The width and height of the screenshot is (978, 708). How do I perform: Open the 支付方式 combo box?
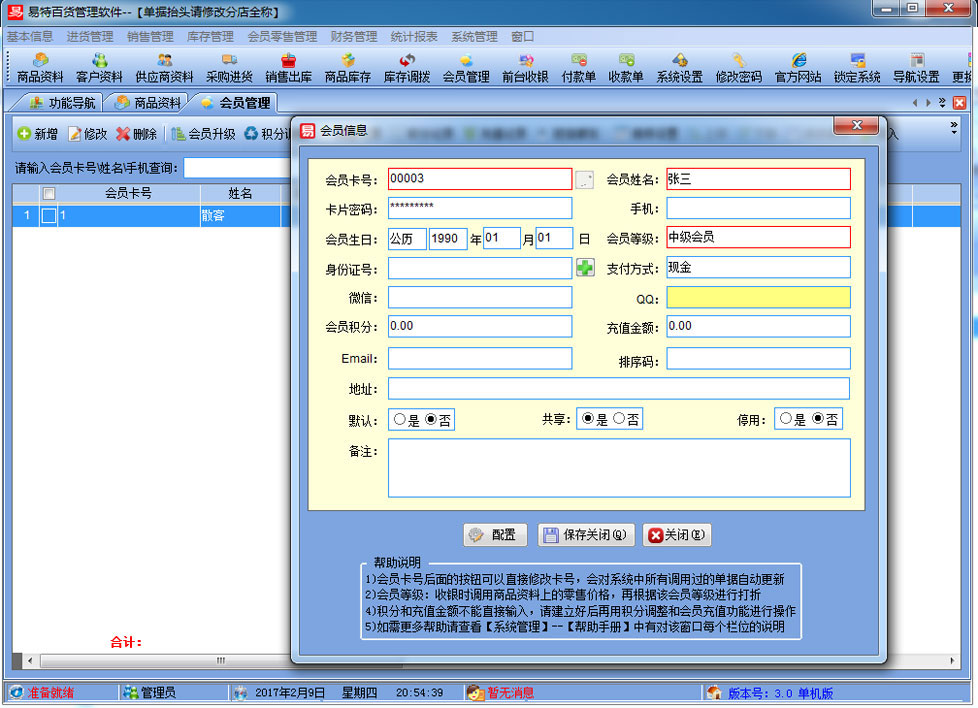click(x=758, y=268)
